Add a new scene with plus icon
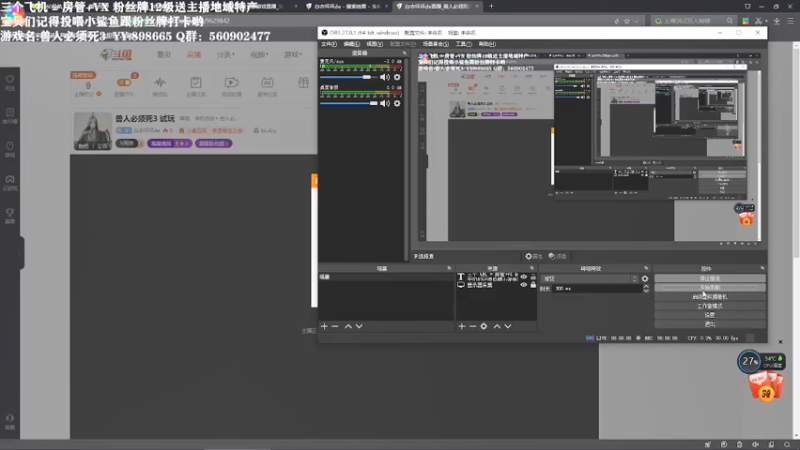The height and width of the screenshot is (450, 800). coord(324,326)
